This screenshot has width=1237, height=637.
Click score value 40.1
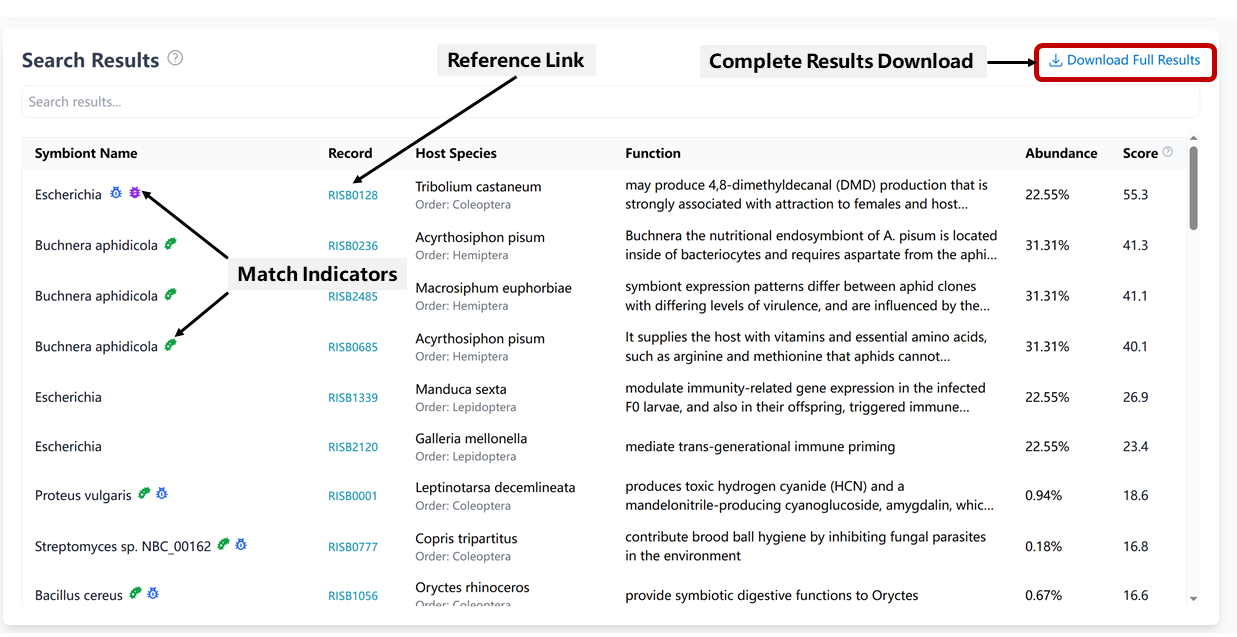point(1135,347)
